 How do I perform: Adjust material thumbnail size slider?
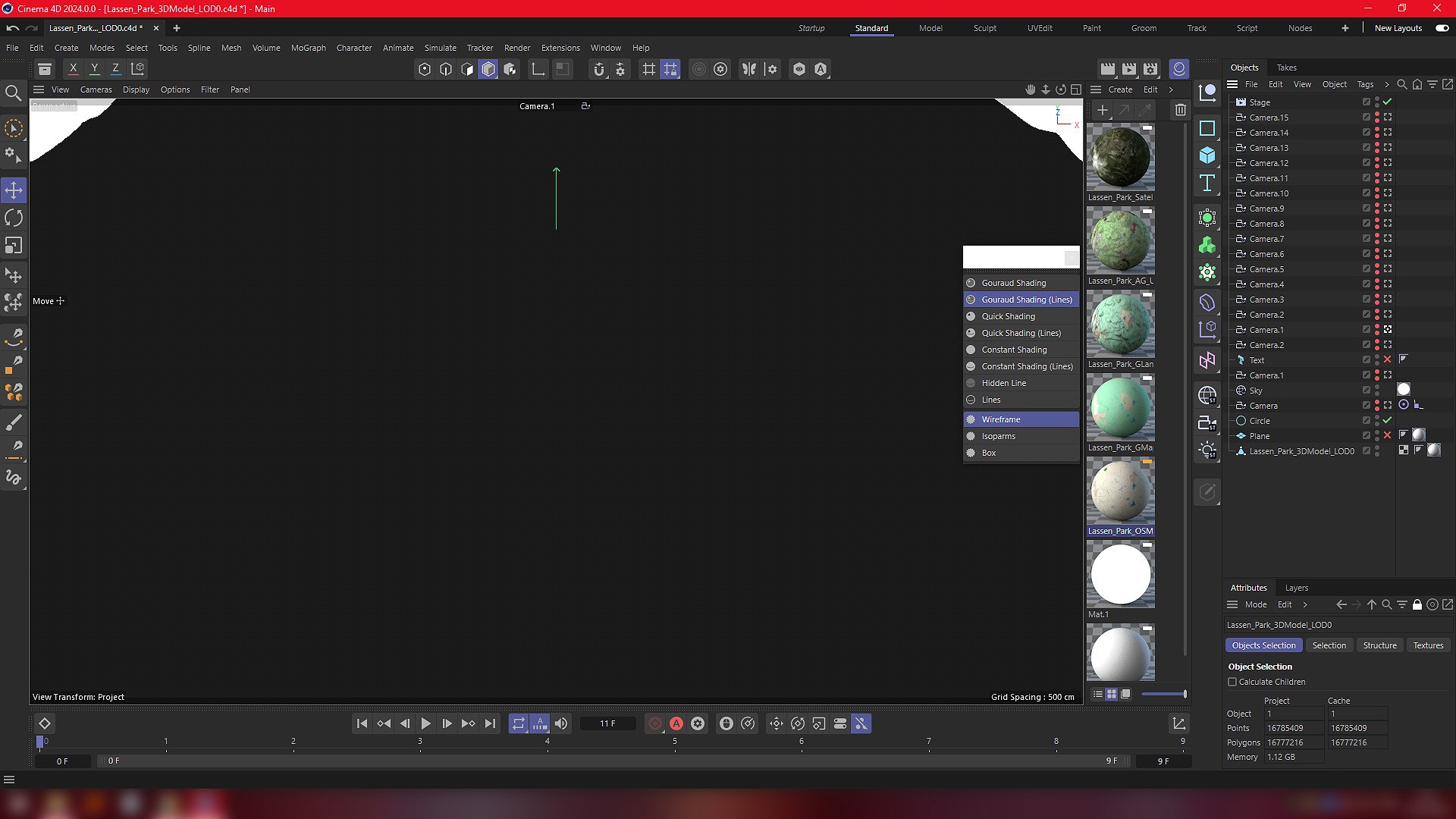1164,694
